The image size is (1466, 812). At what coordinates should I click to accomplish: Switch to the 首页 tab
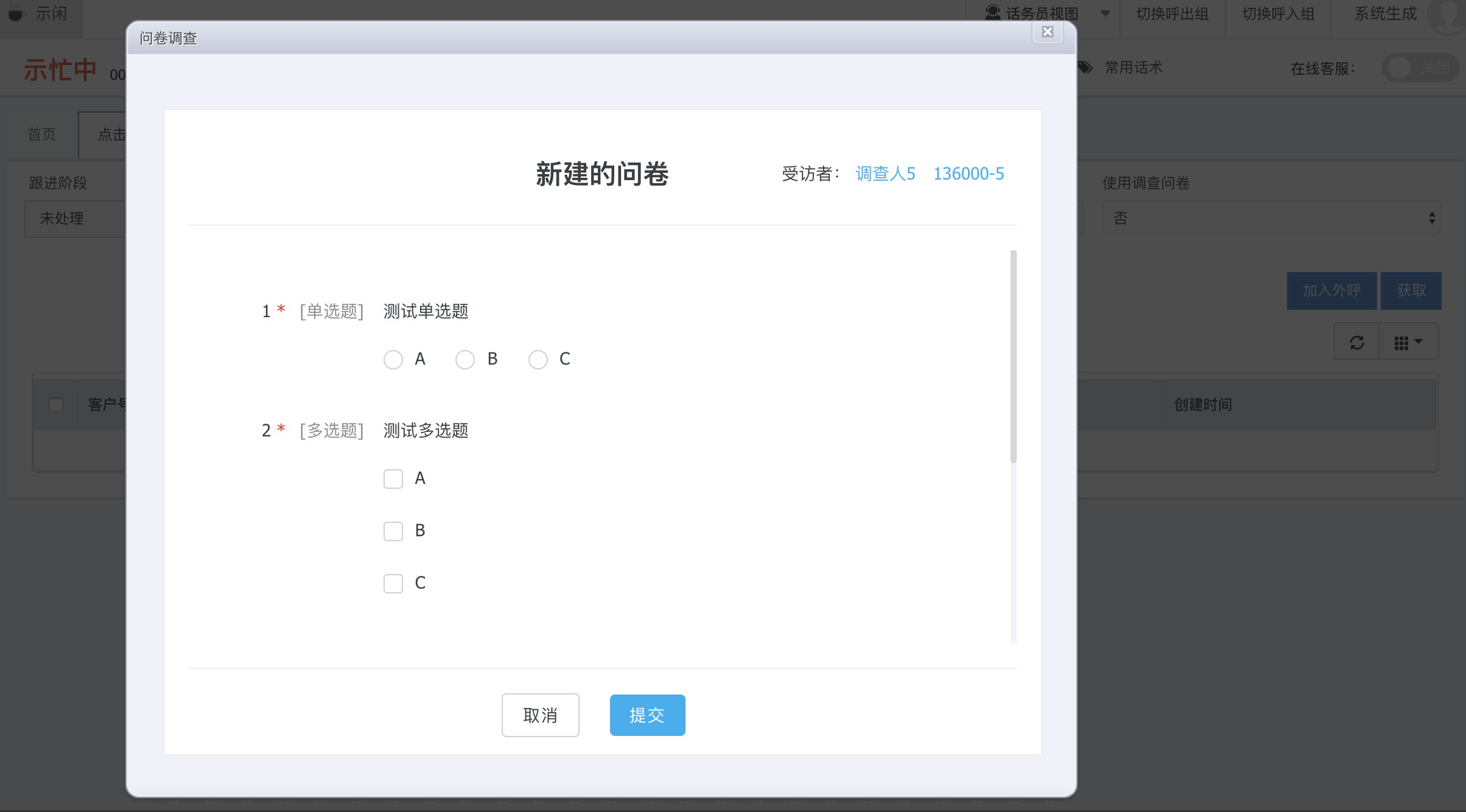(42, 134)
